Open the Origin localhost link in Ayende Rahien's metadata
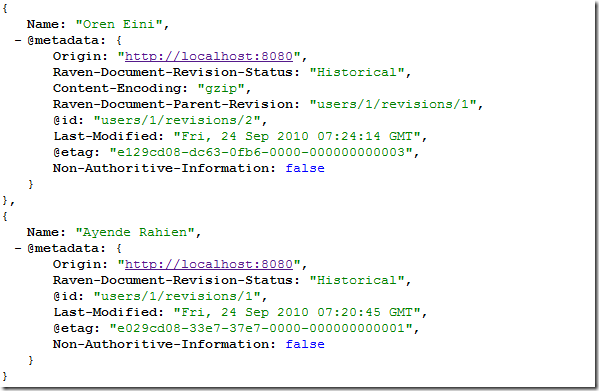599x391 pixels. 209,264
